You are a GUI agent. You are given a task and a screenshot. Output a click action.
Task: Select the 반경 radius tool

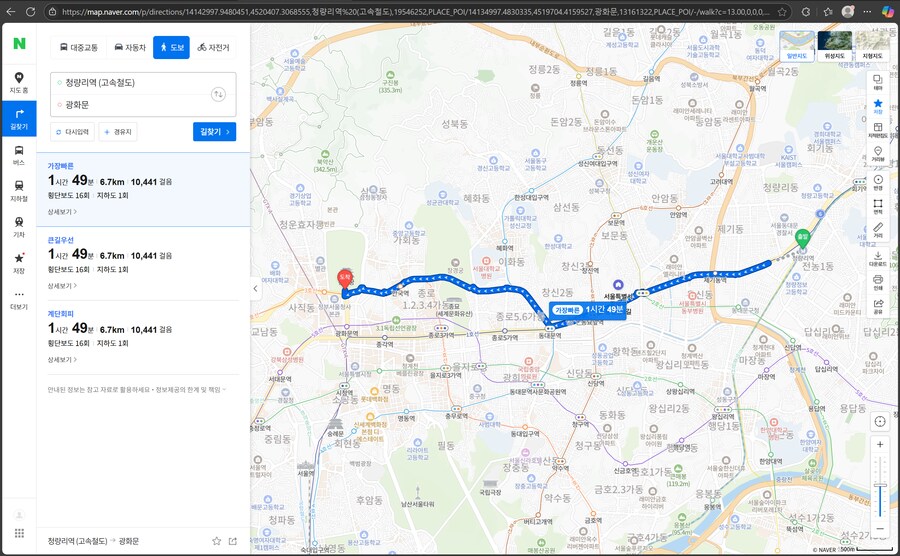878,182
